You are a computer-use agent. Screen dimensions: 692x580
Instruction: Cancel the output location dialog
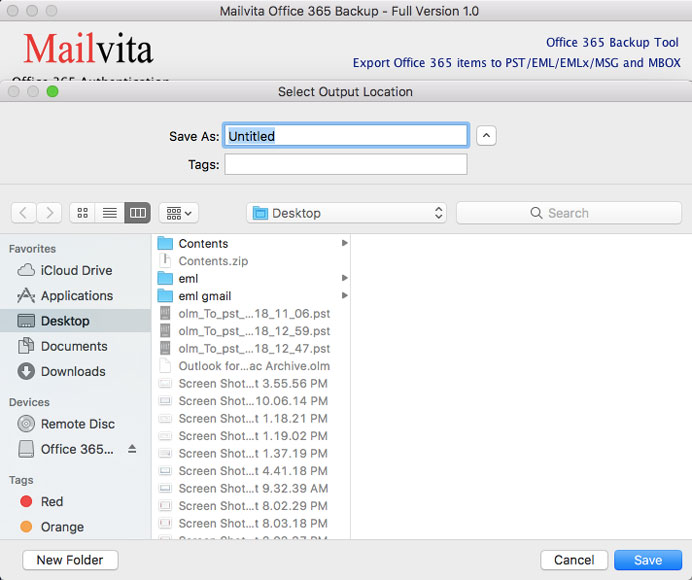click(574, 560)
